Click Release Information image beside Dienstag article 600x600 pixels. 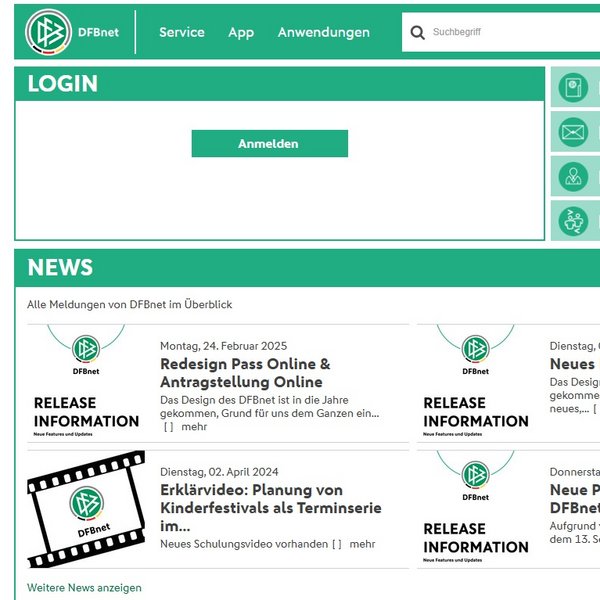[476, 383]
